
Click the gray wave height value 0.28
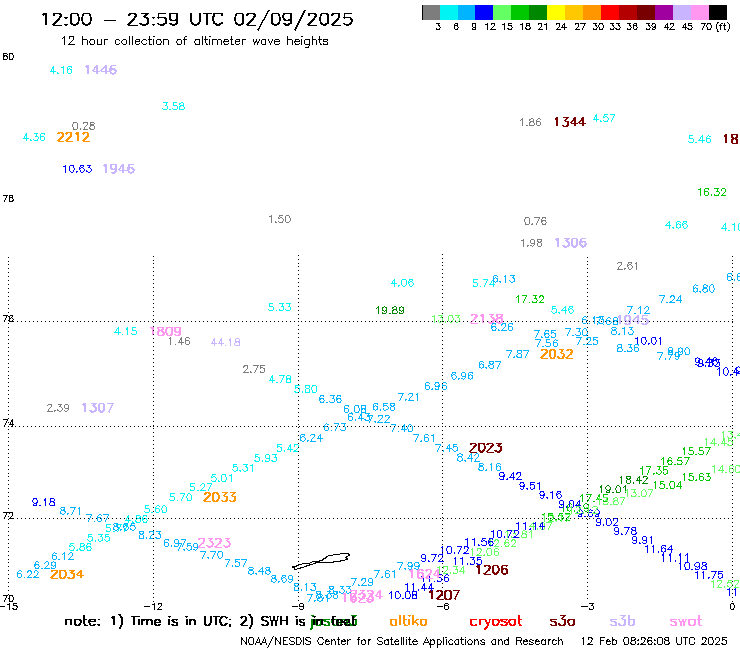[x=84, y=126]
